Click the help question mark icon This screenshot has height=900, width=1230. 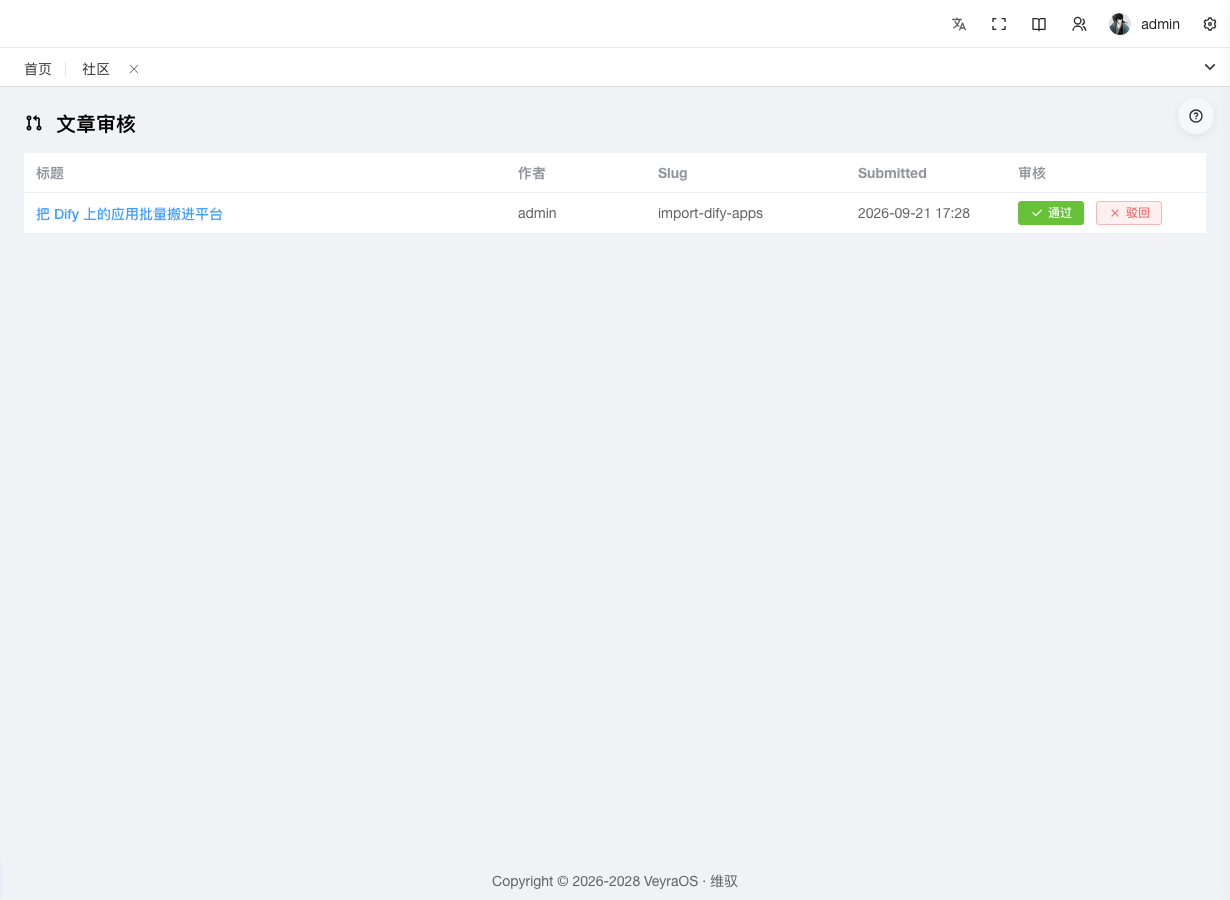coord(1196,116)
